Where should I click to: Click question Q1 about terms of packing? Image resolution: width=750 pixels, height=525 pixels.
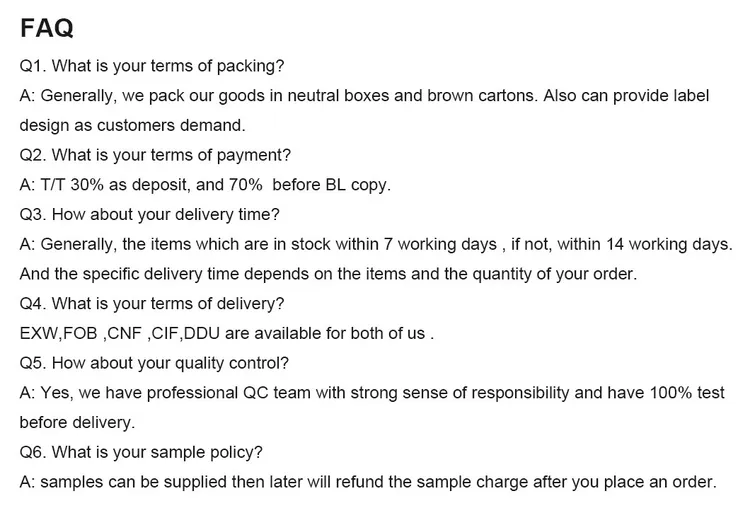[x=152, y=66]
